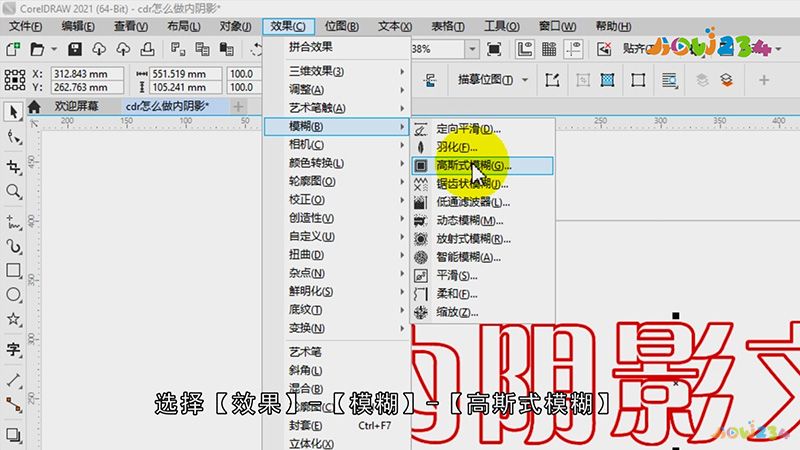Select the Ellipse tool
The height and width of the screenshot is (450, 800).
[13, 294]
